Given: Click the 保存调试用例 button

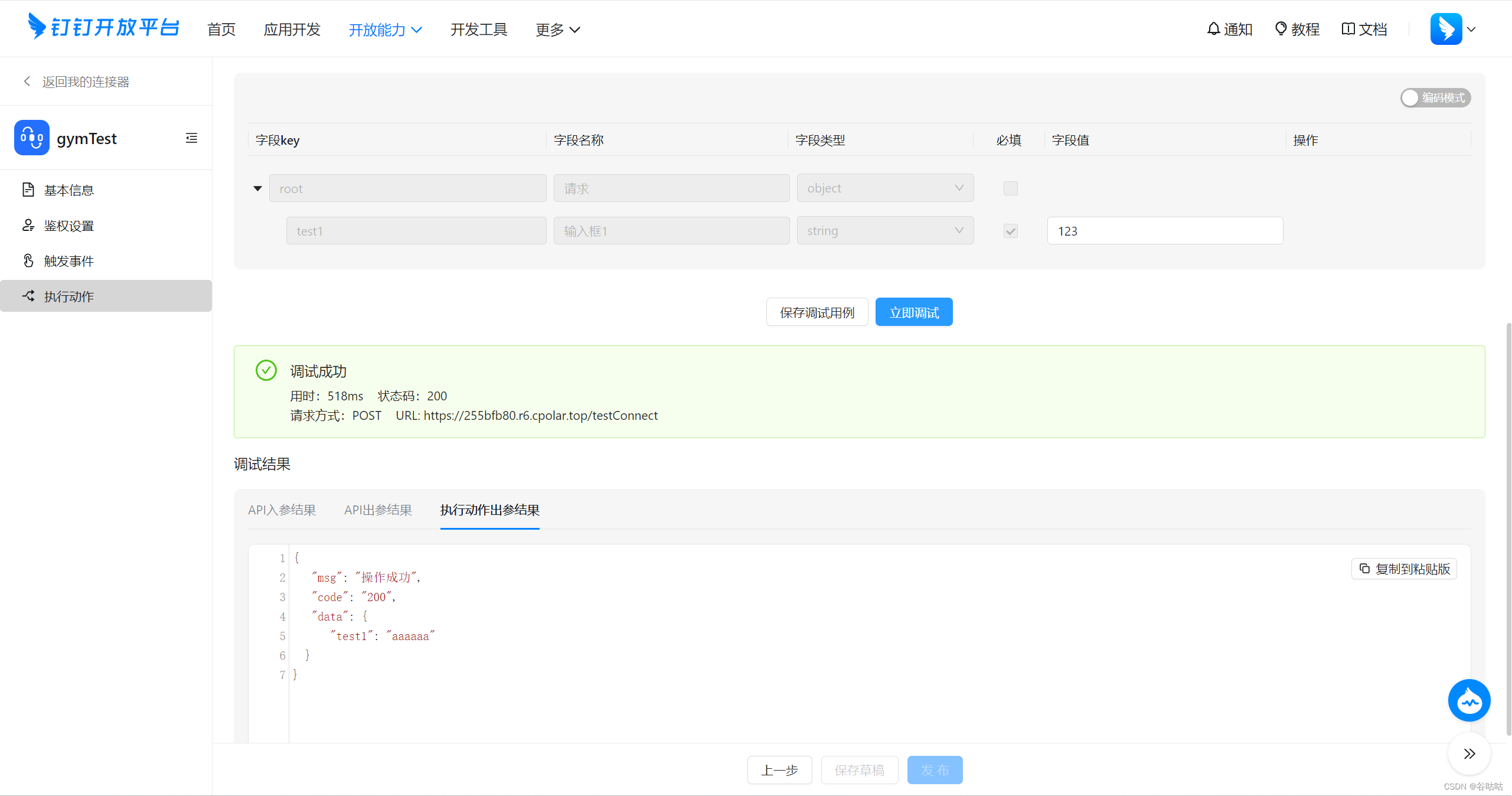Looking at the screenshot, I should point(817,312).
